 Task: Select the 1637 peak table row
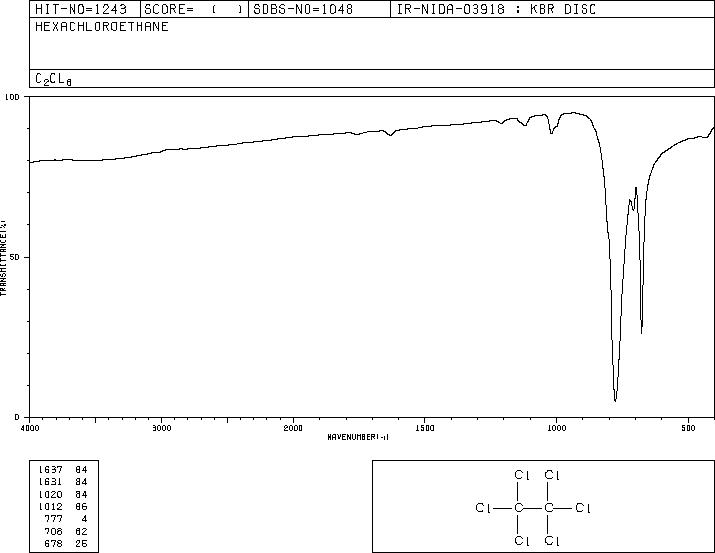click(63, 469)
